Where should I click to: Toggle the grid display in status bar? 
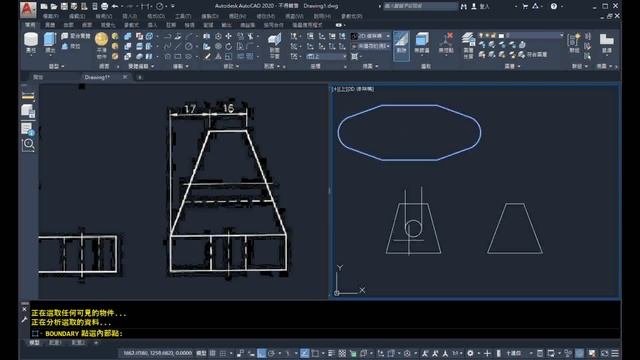pos(212,353)
